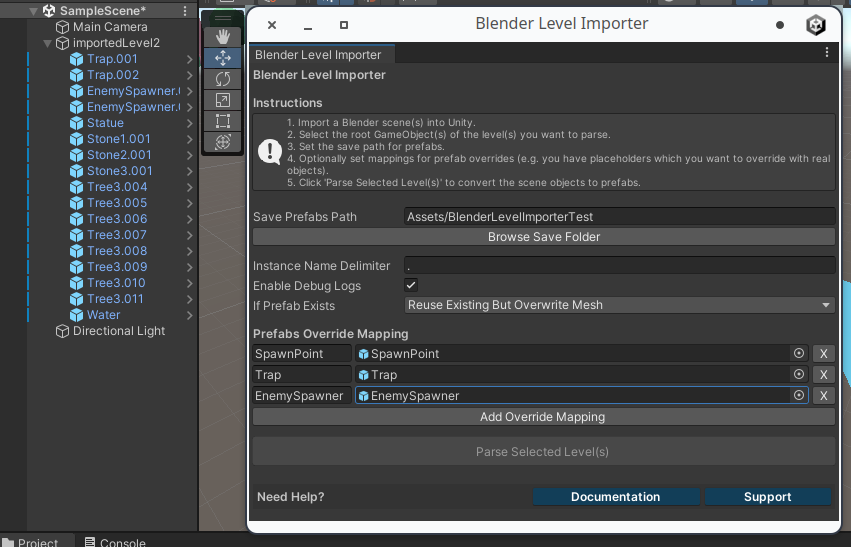
Task: Click the Save Prefabs Path field
Action: 619,217
